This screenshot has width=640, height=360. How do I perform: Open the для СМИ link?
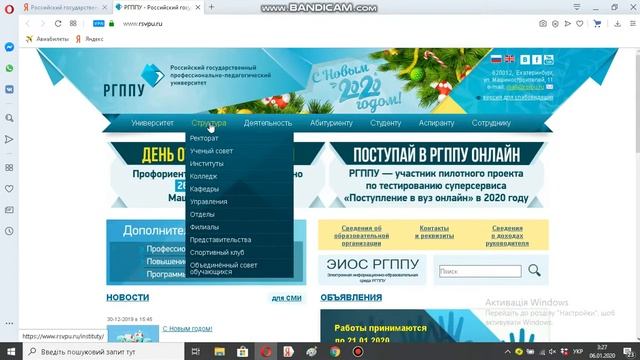[x=287, y=298]
